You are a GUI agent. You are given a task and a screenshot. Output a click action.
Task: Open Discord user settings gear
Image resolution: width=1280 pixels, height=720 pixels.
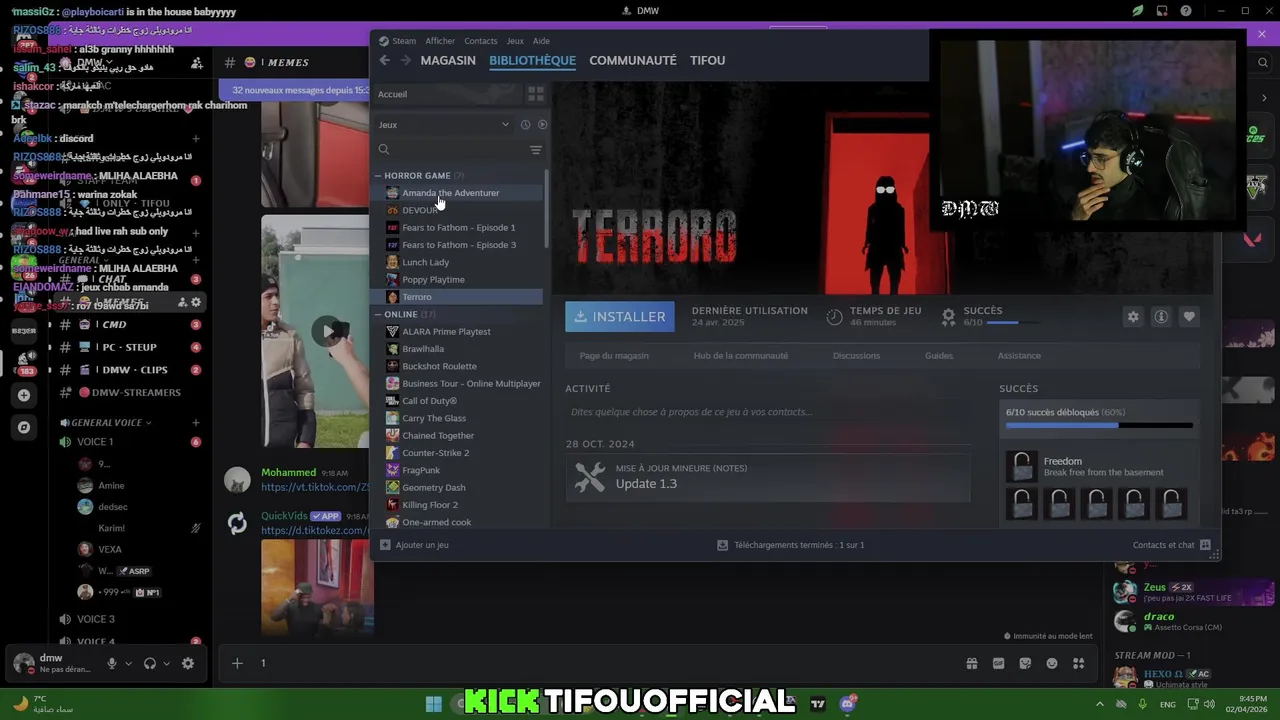[x=187, y=663]
